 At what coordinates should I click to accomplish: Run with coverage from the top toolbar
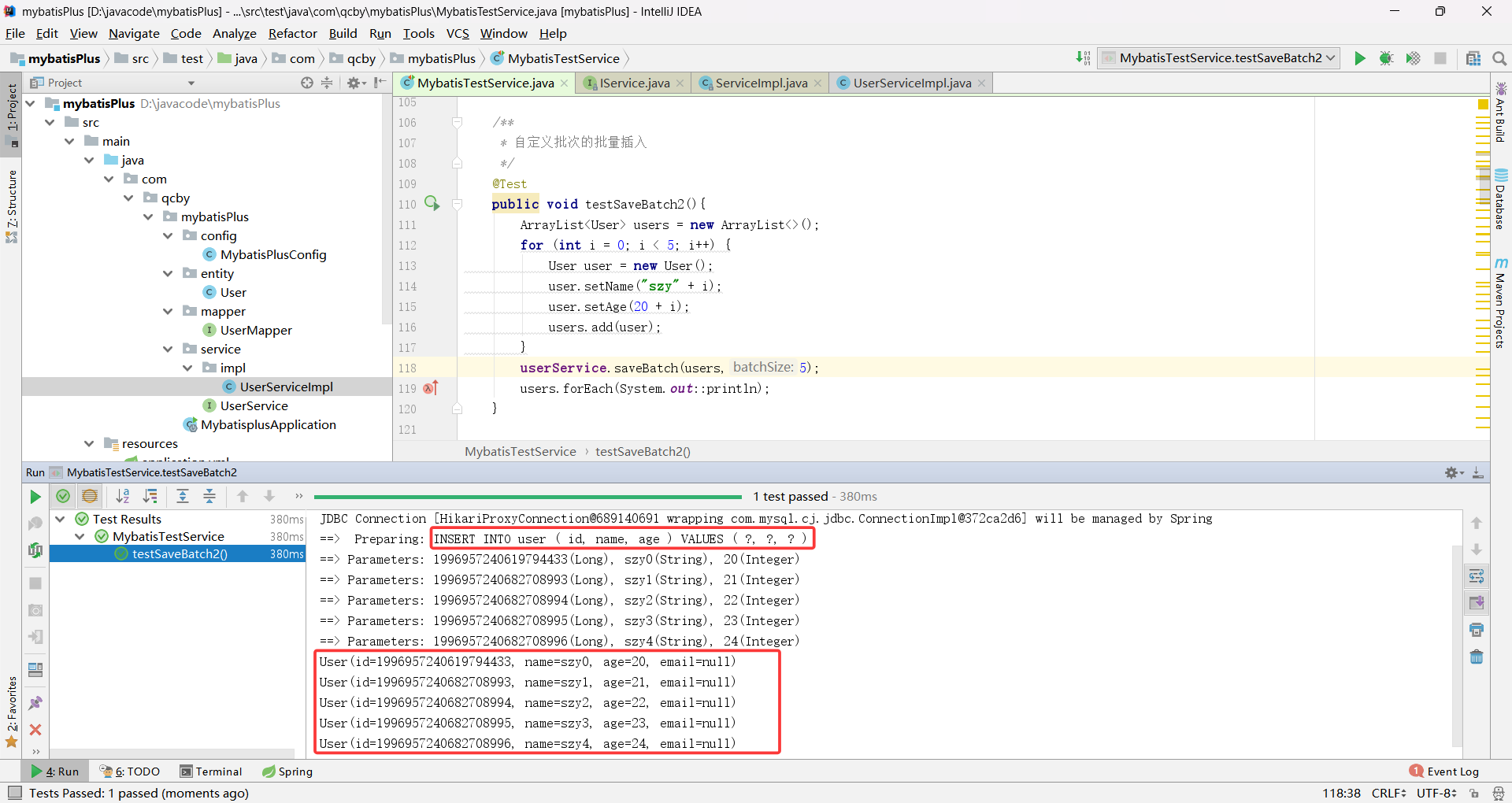(x=1414, y=58)
